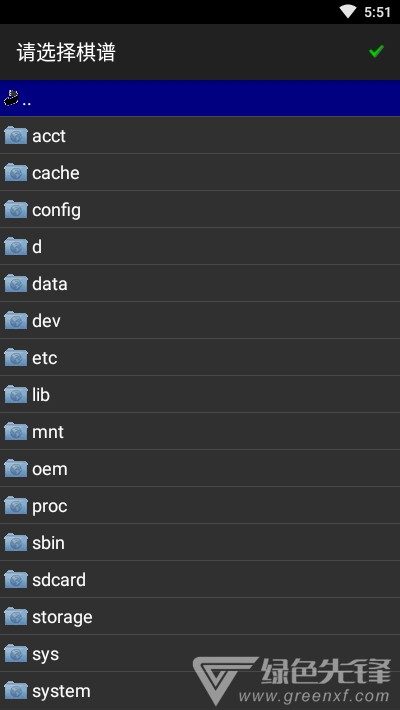Select the config folder icon
The height and width of the screenshot is (710, 400).
point(16,210)
